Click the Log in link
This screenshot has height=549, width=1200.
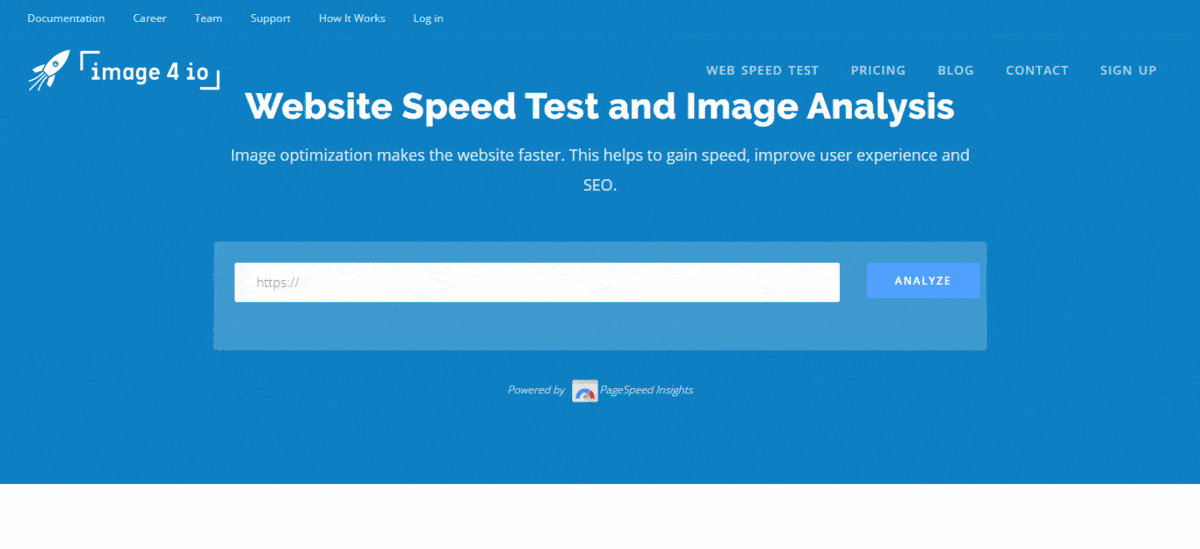pos(428,18)
